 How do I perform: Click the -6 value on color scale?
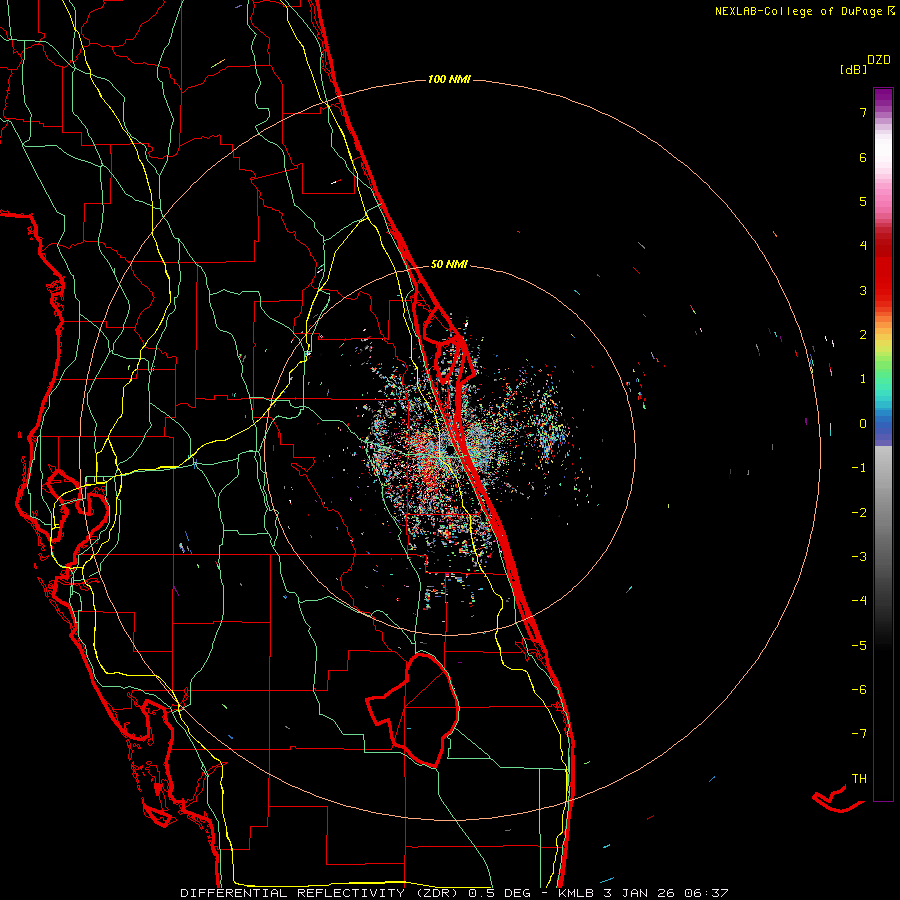pyautogui.click(x=859, y=689)
